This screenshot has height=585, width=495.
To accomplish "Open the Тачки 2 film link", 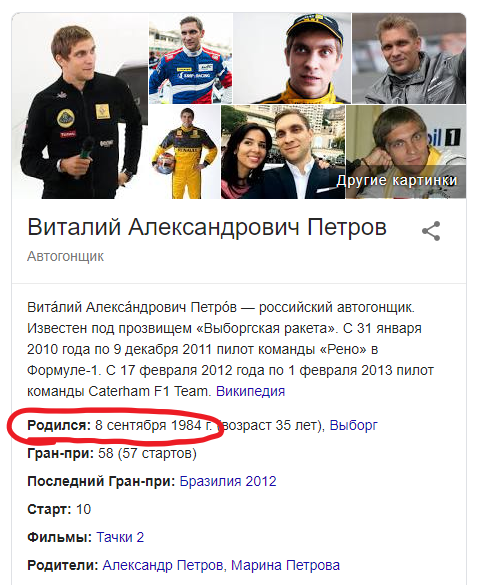I will [120, 537].
